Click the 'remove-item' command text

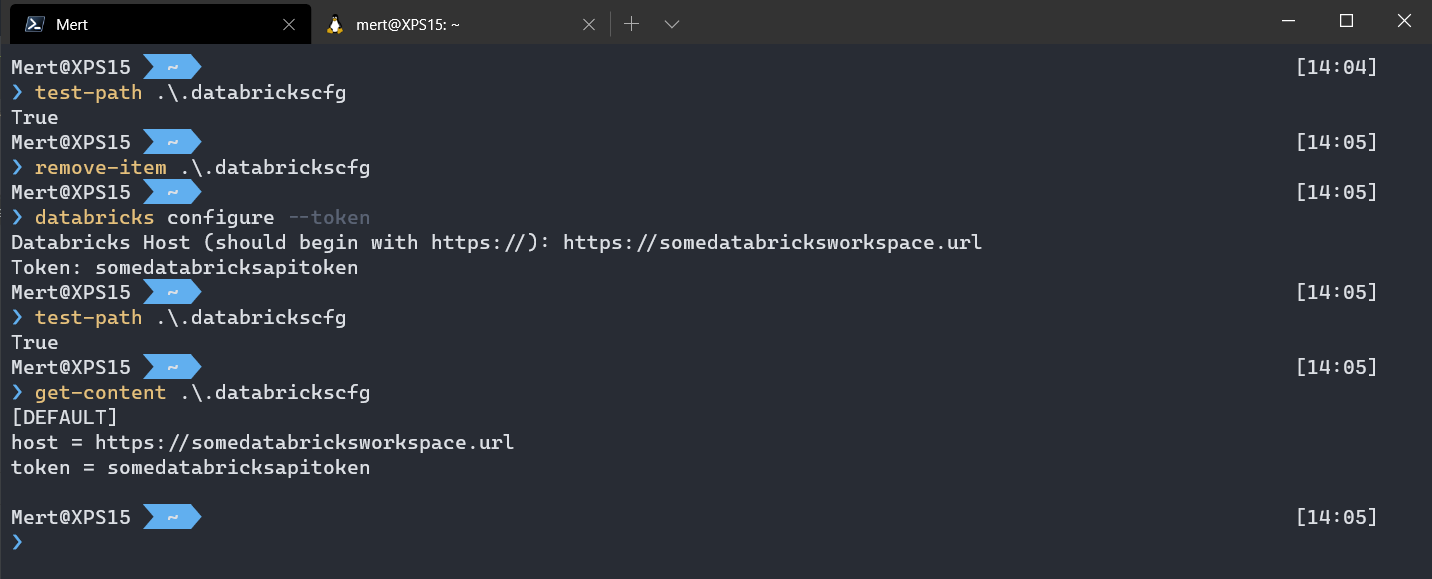tap(100, 167)
